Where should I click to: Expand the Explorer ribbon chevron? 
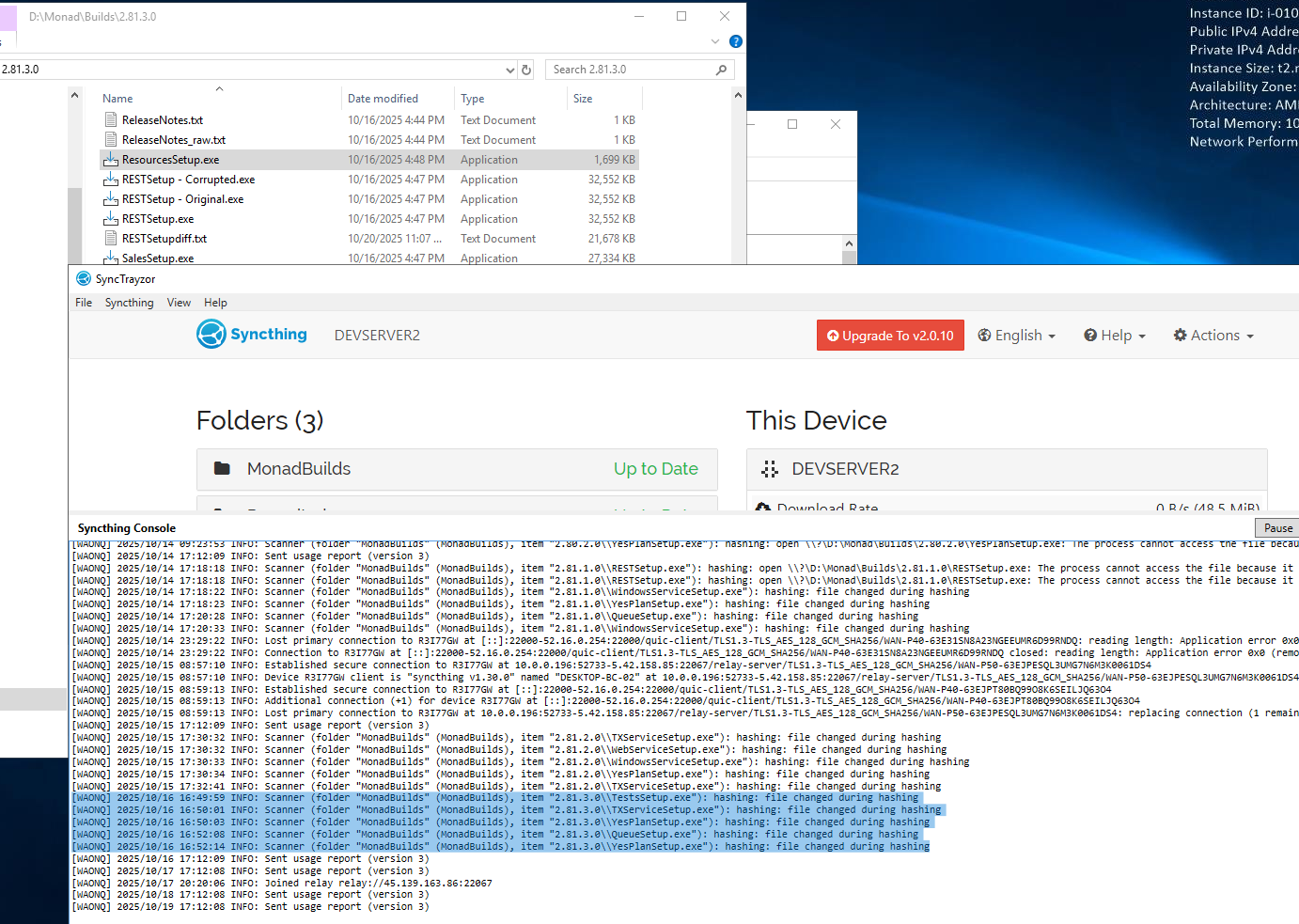pos(715,41)
